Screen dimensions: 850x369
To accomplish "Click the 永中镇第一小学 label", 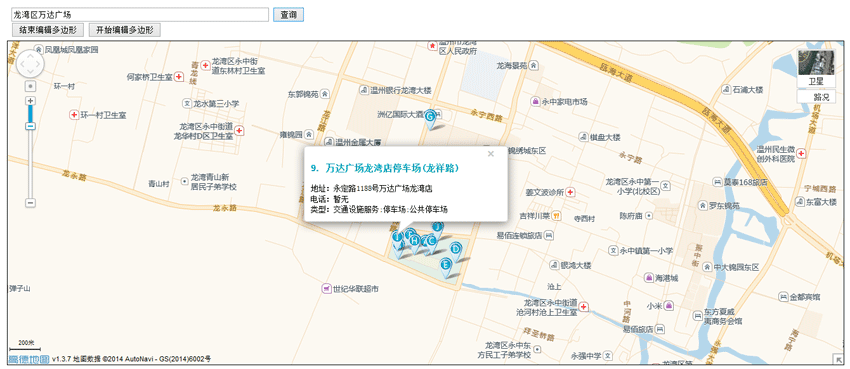I will point(646,251).
